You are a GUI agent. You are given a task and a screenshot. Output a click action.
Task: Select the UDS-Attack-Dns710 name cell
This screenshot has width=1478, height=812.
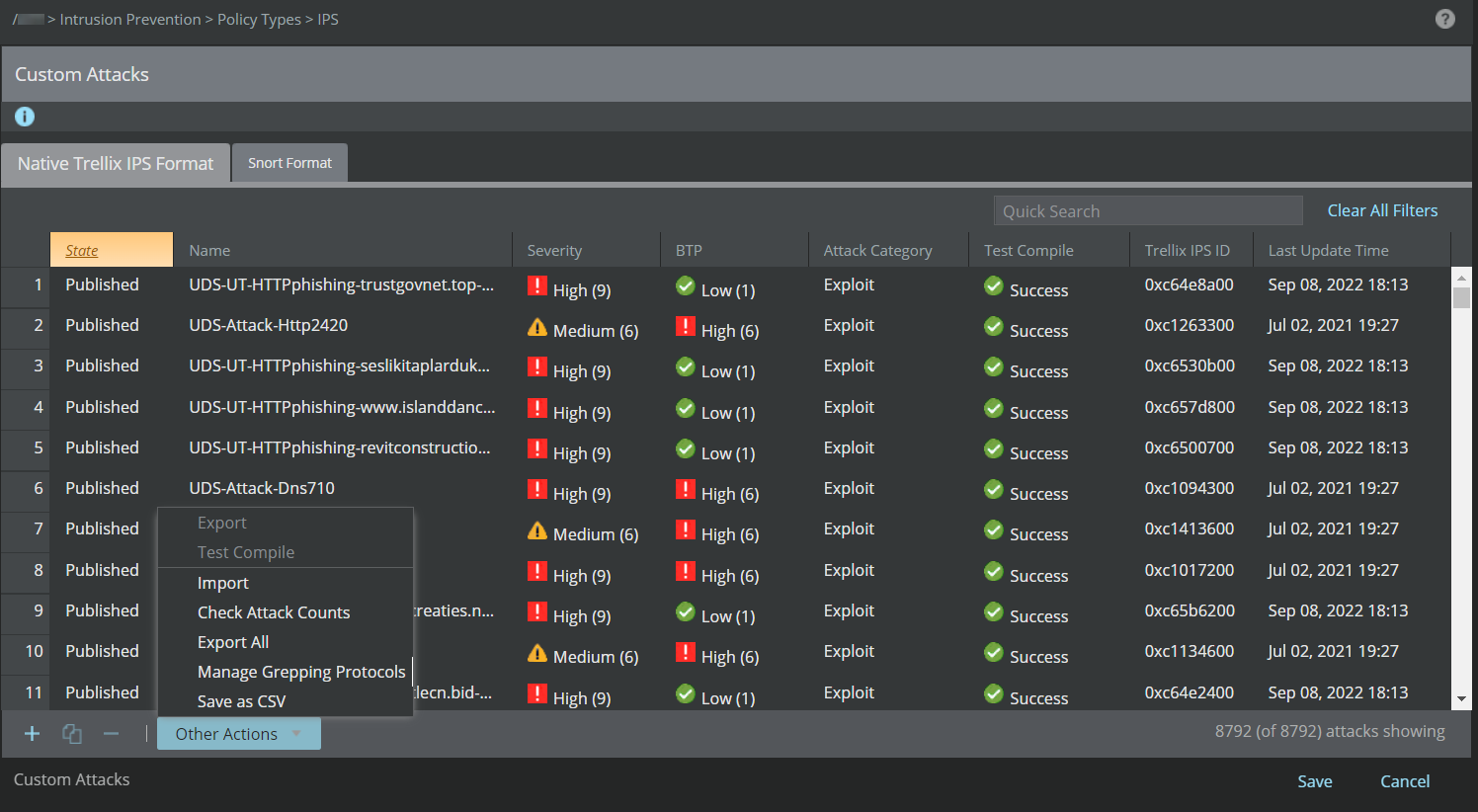click(262, 488)
